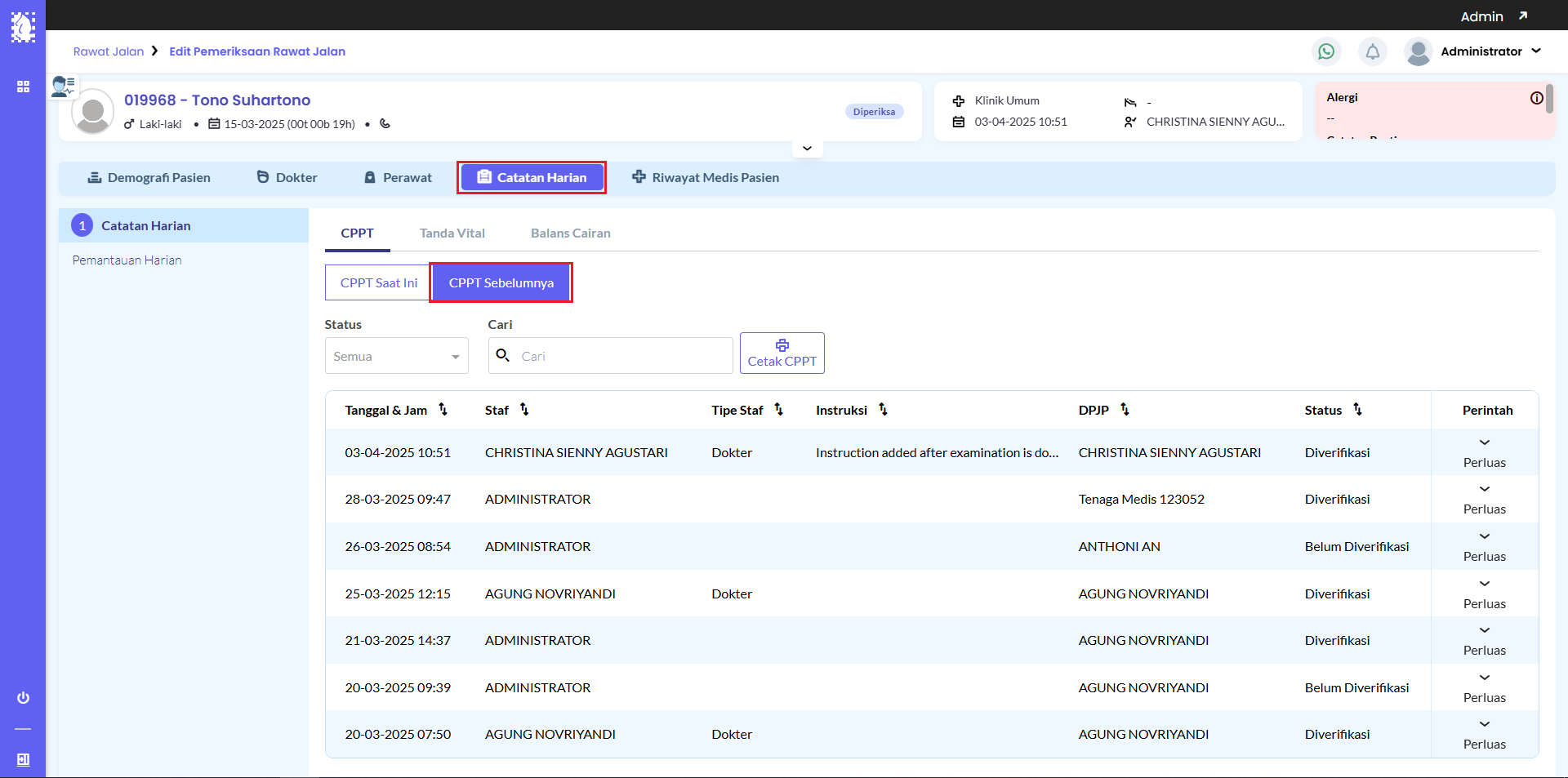Open the Status filter dropdown
This screenshot has width=1568, height=778.
(x=396, y=356)
